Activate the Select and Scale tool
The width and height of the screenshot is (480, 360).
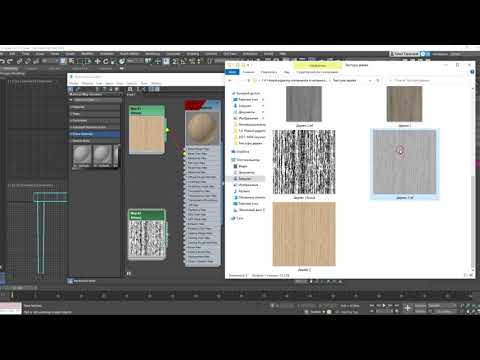(x=113, y=61)
